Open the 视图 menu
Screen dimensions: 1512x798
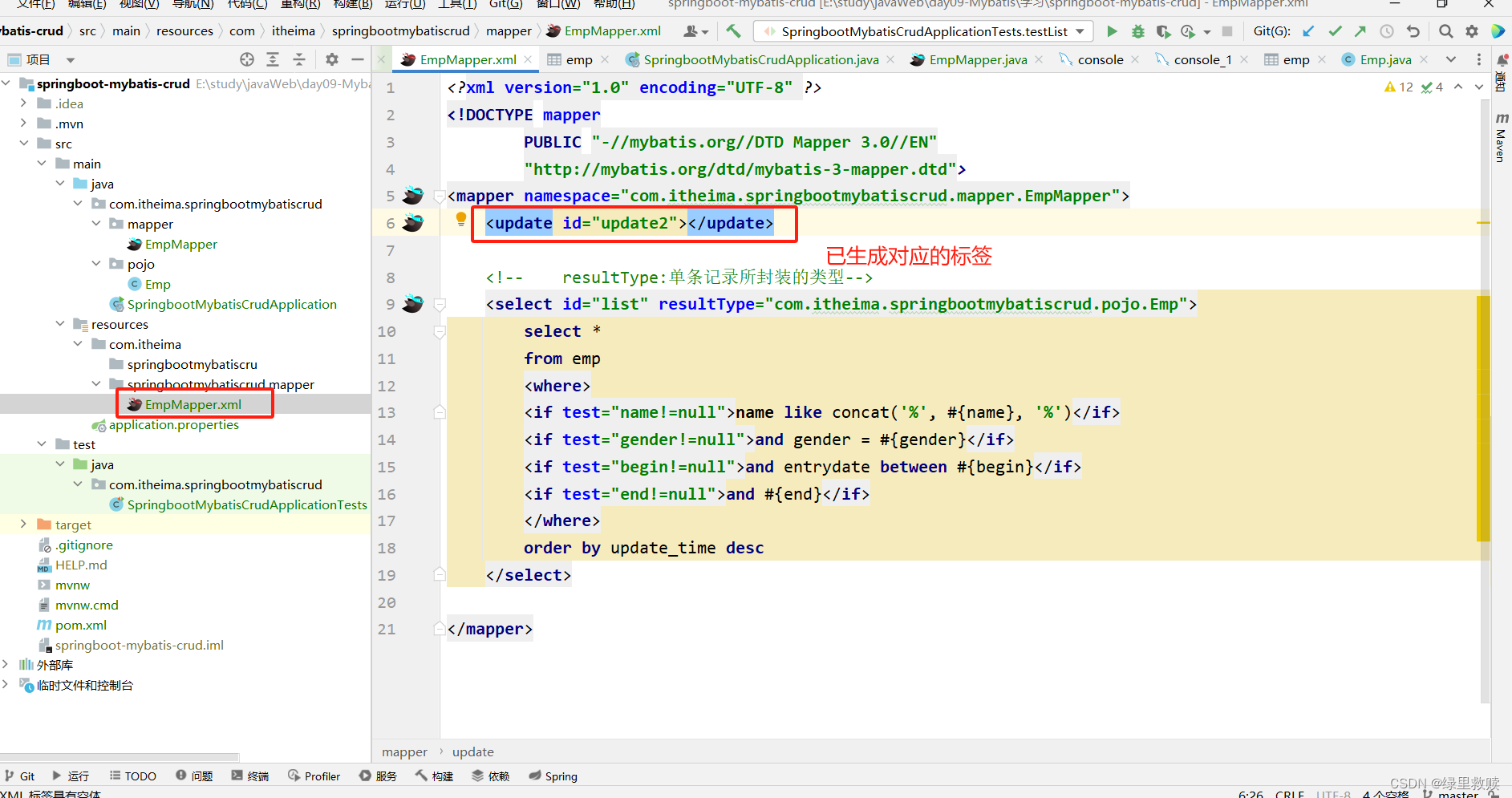click(138, 5)
